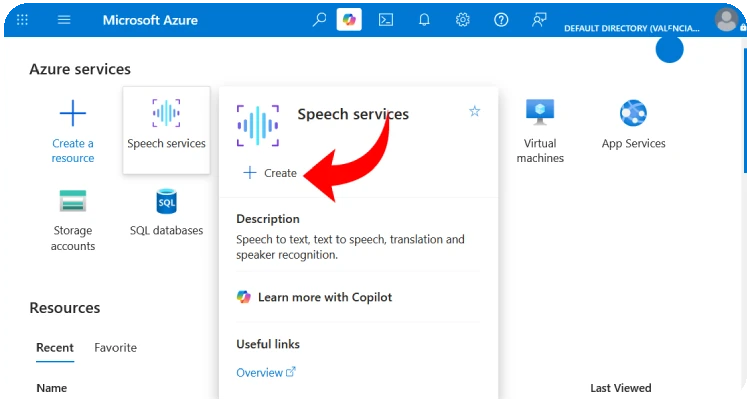Click Create in Speech services card

click(270, 173)
